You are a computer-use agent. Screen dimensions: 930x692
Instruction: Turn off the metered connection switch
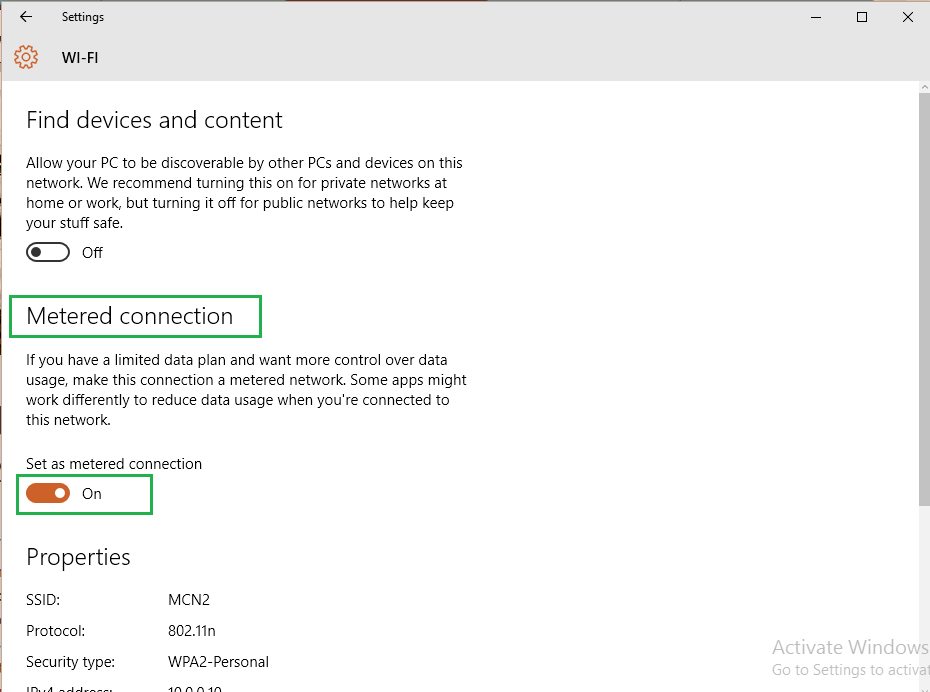coord(48,493)
